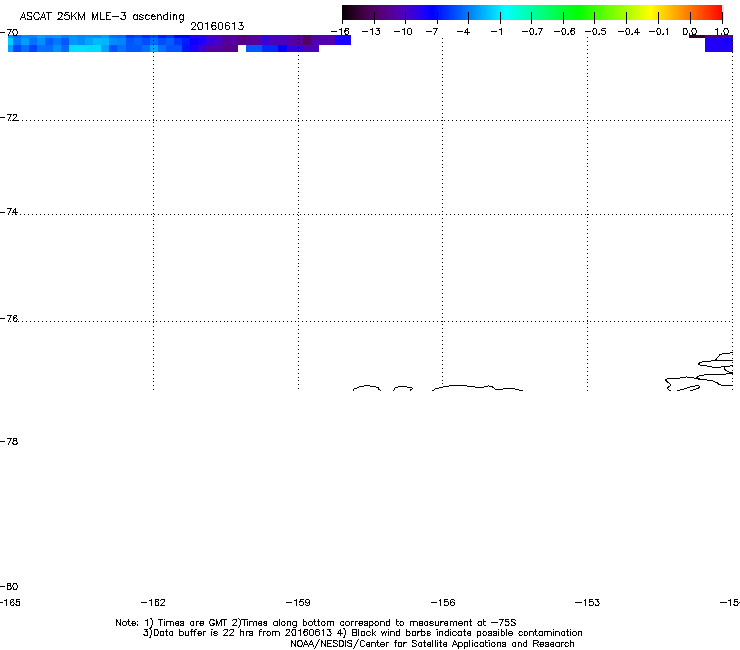
Task: Click the cyan section of the color bar
Action: click(x=507, y=13)
